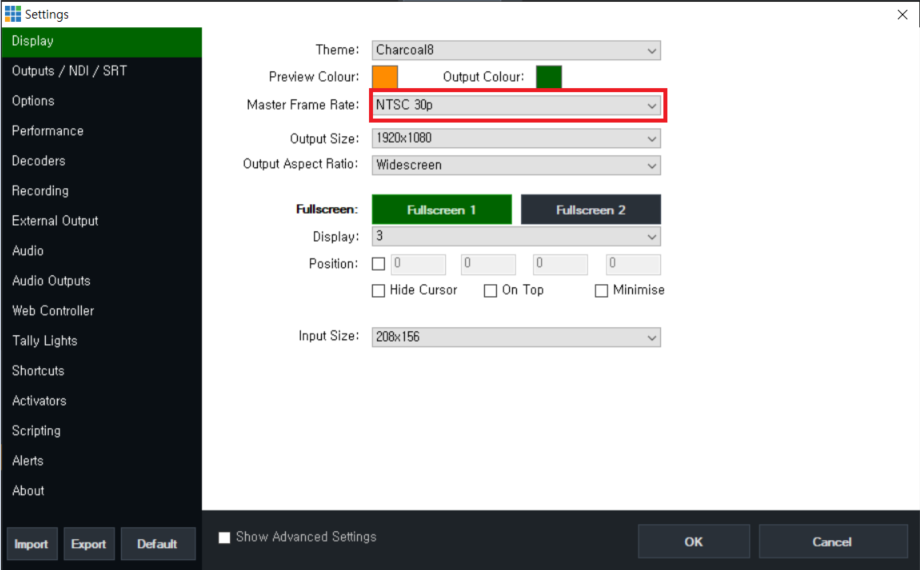Close the Settings window
Viewport: 920px width, 570px height.
tap(902, 14)
